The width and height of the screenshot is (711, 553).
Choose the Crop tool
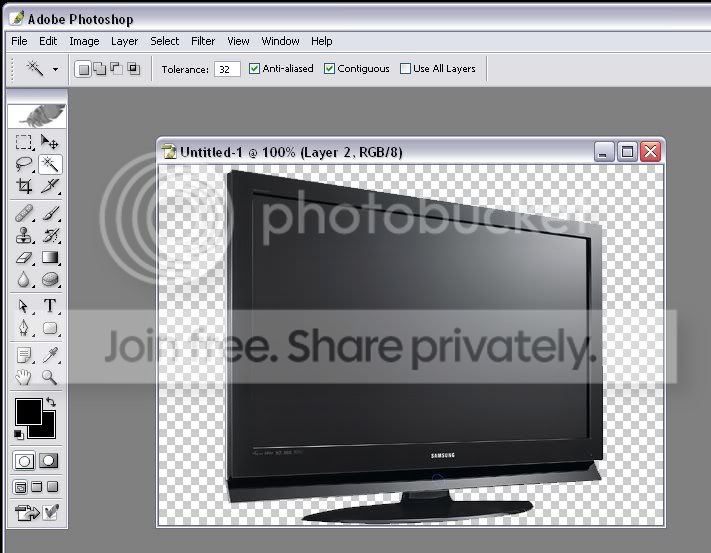point(24,186)
